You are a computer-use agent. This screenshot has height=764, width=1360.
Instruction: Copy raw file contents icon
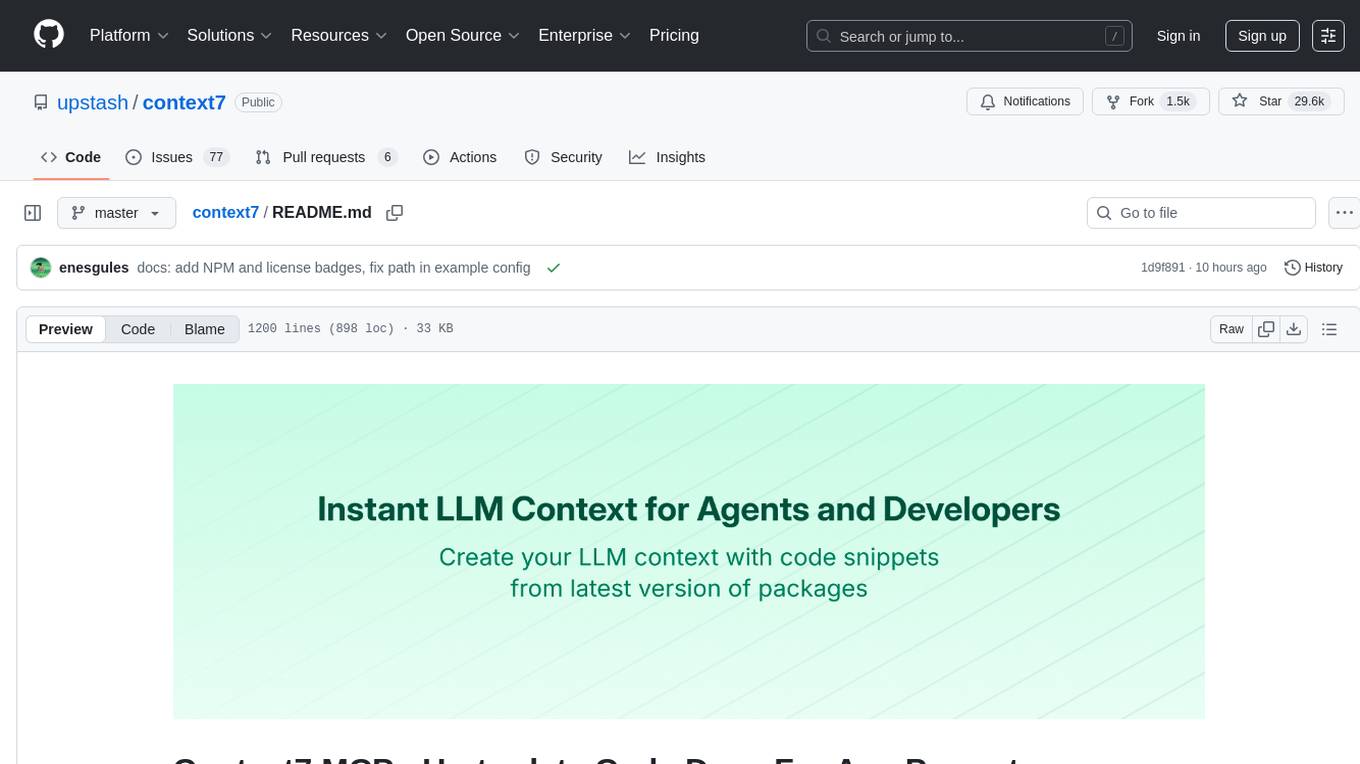coord(1266,329)
